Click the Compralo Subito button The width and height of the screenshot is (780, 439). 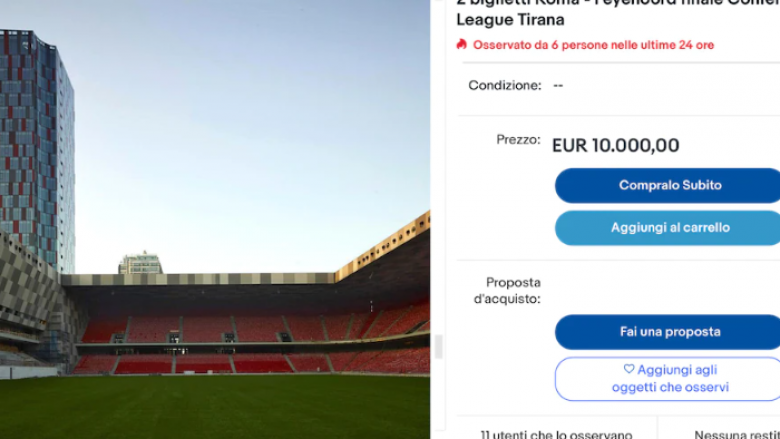pos(668,185)
